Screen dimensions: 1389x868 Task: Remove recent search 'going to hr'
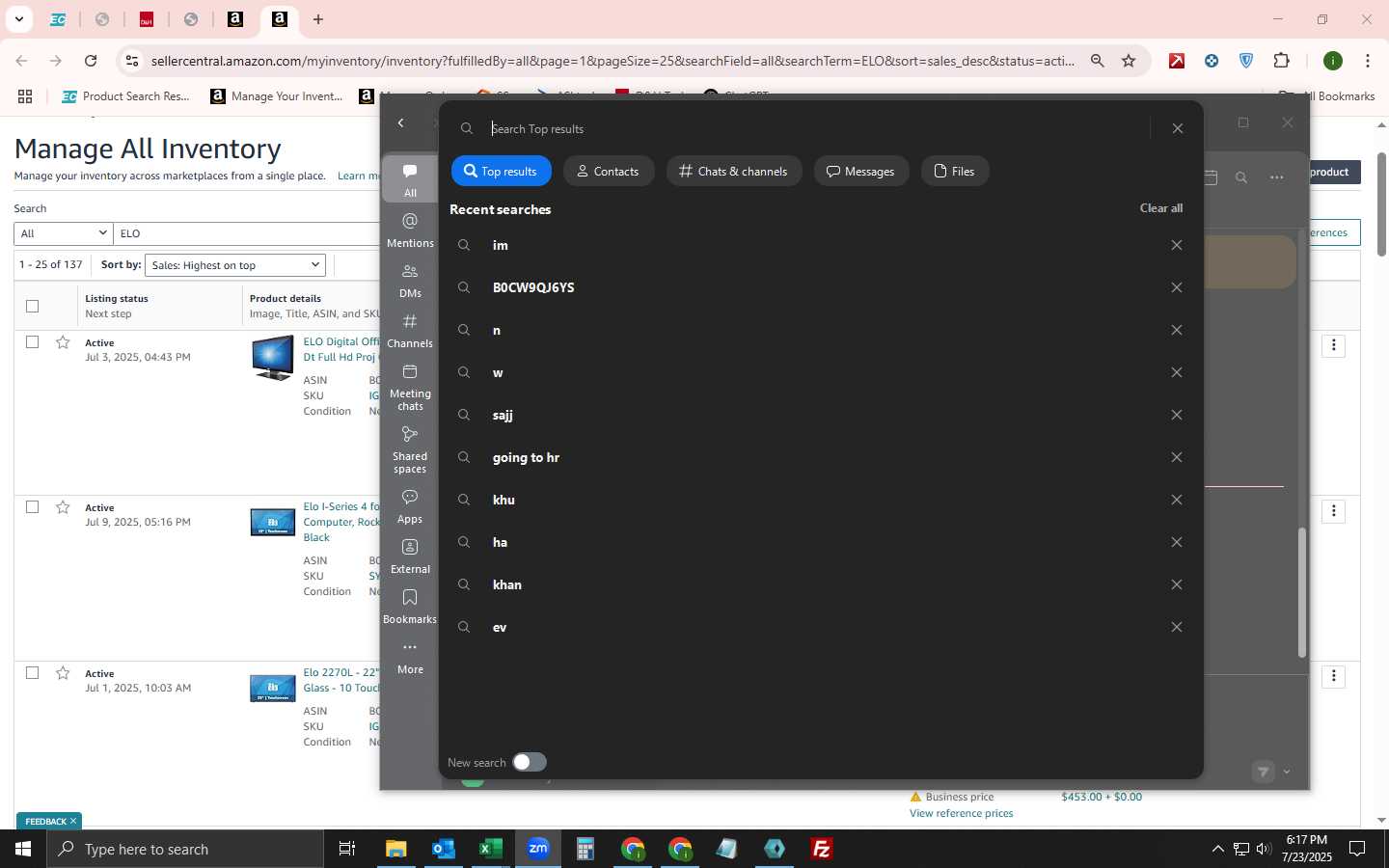(1177, 457)
